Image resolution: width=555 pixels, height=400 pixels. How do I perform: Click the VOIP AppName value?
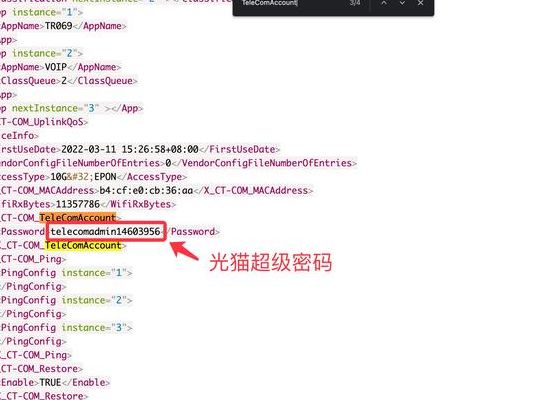click(x=56, y=67)
